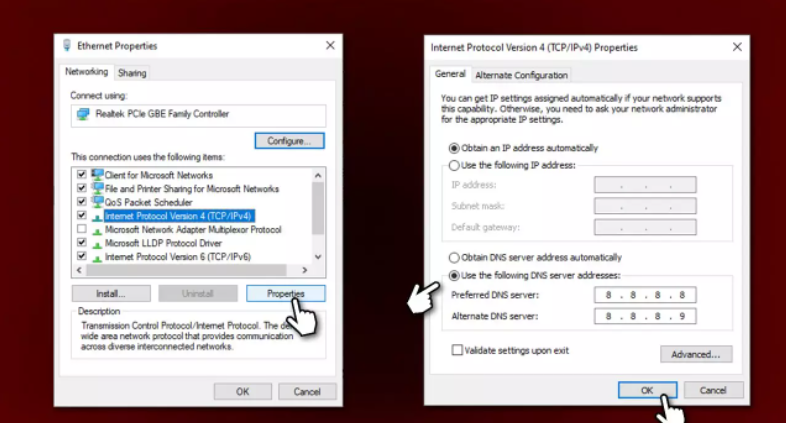Image resolution: width=786 pixels, height=423 pixels.
Task: Click the Configure... button
Action: (289, 141)
